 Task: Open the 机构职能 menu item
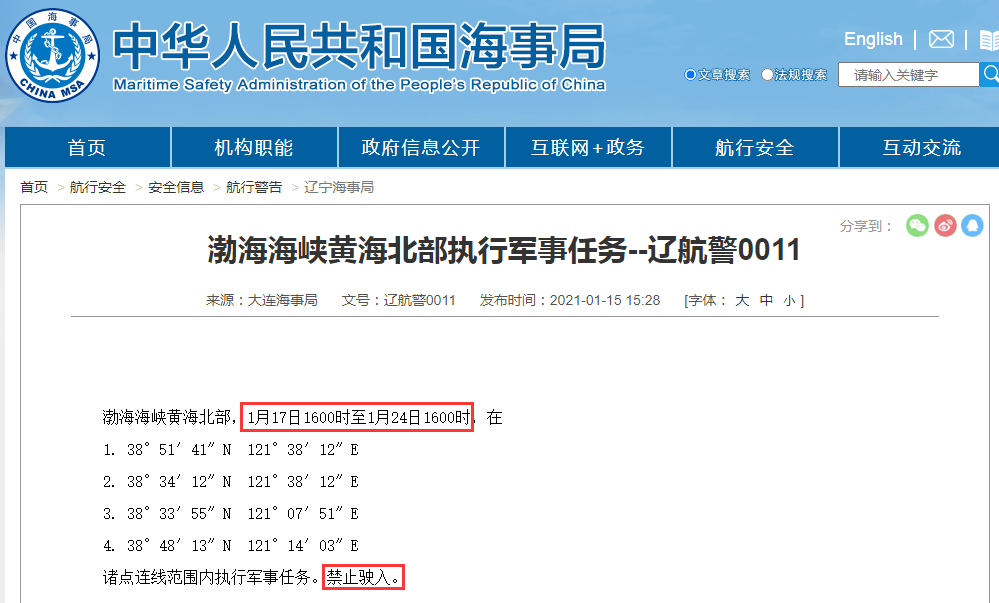click(x=253, y=146)
